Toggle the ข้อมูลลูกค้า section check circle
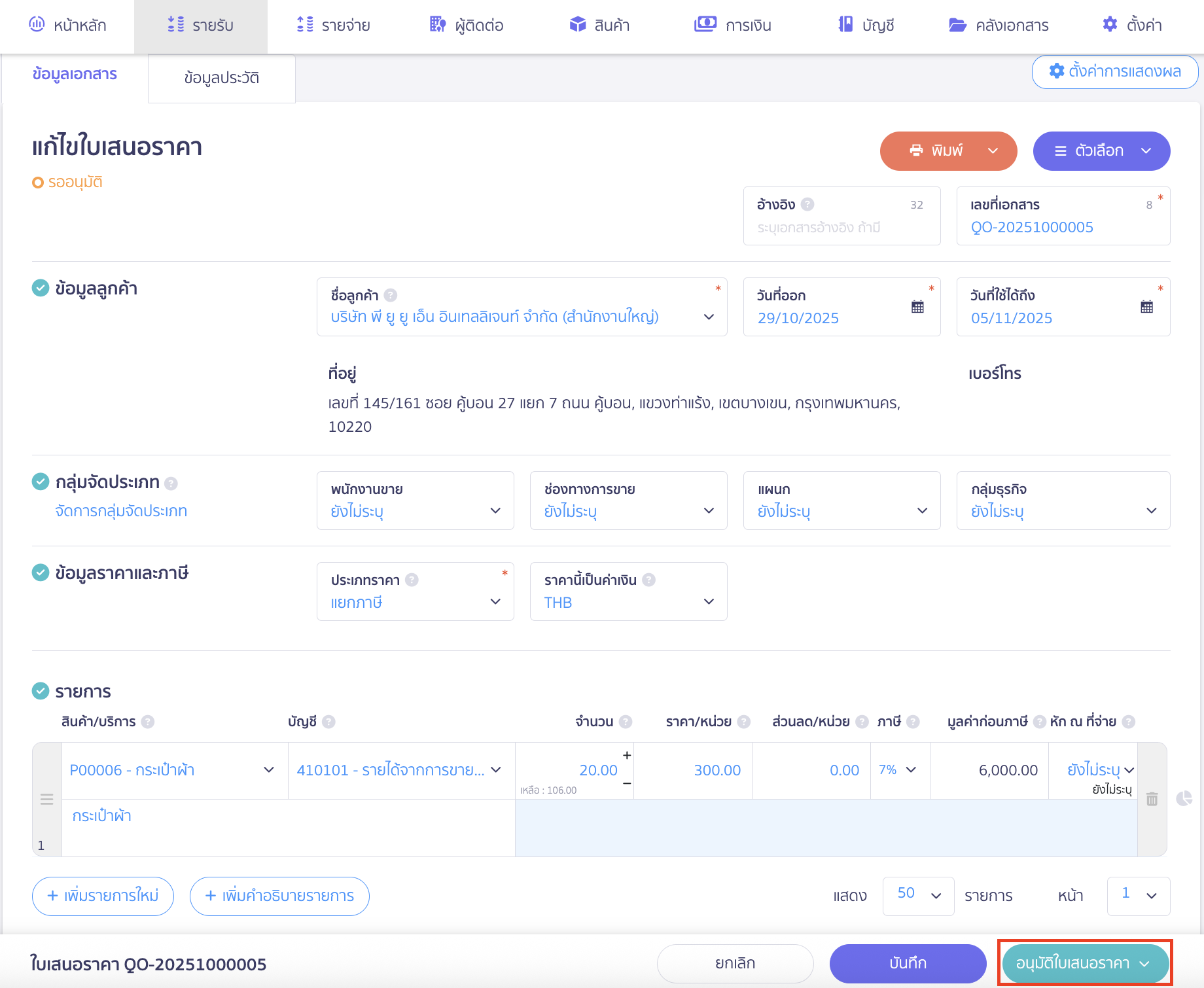This screenshot has height=988, width=1204. coord(41,288)
